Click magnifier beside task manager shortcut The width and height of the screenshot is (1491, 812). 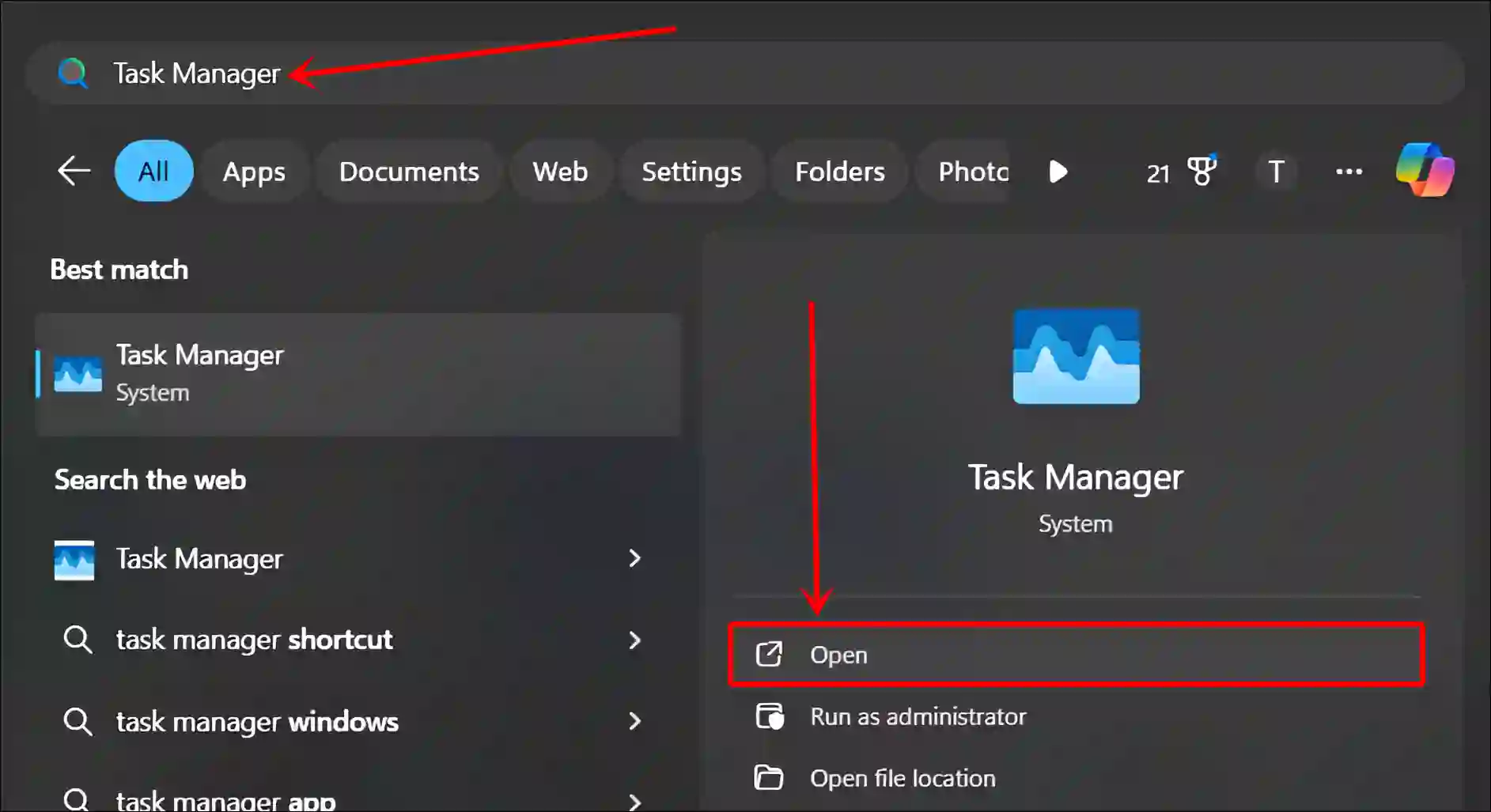click(x=78, y=639)
